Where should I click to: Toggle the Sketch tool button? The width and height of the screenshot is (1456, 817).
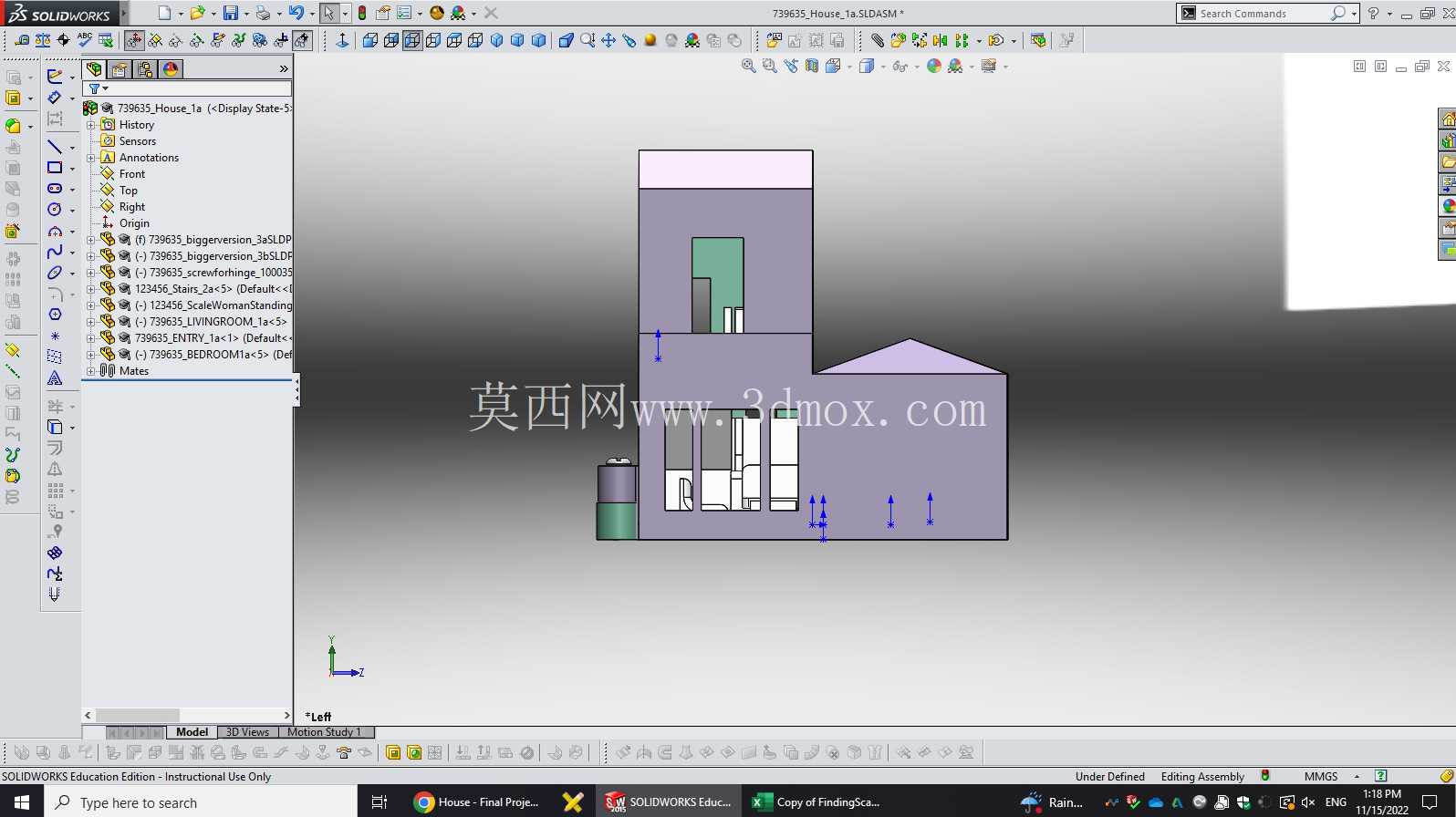click(54, 77)
